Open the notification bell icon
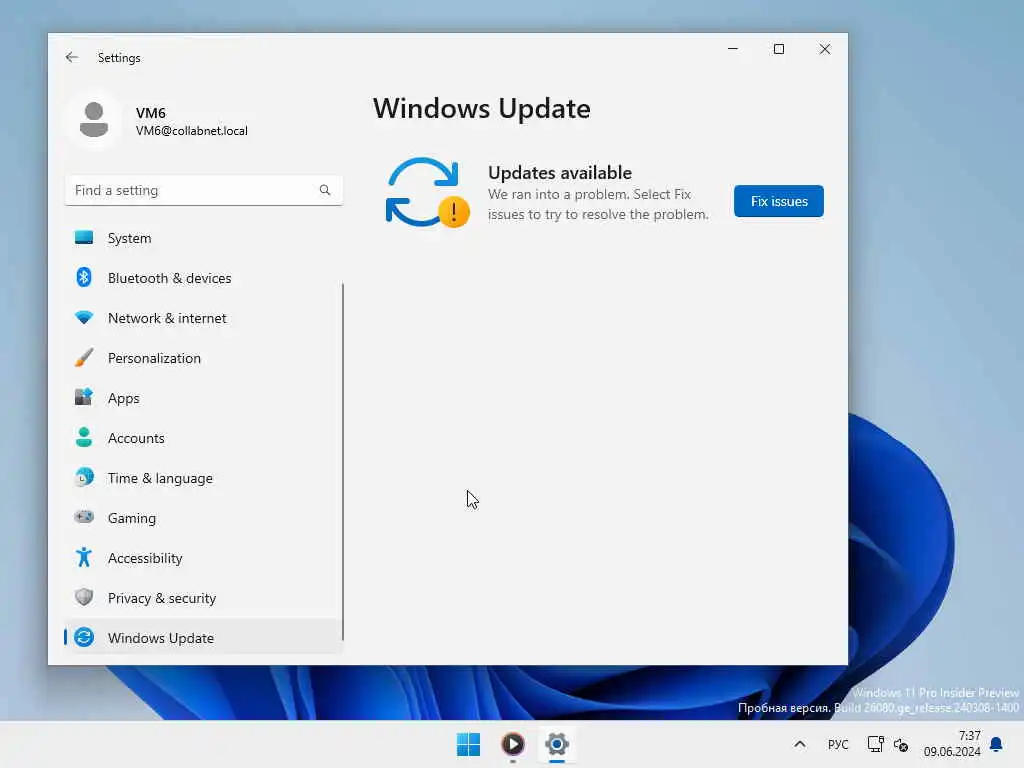 (996, 744)
